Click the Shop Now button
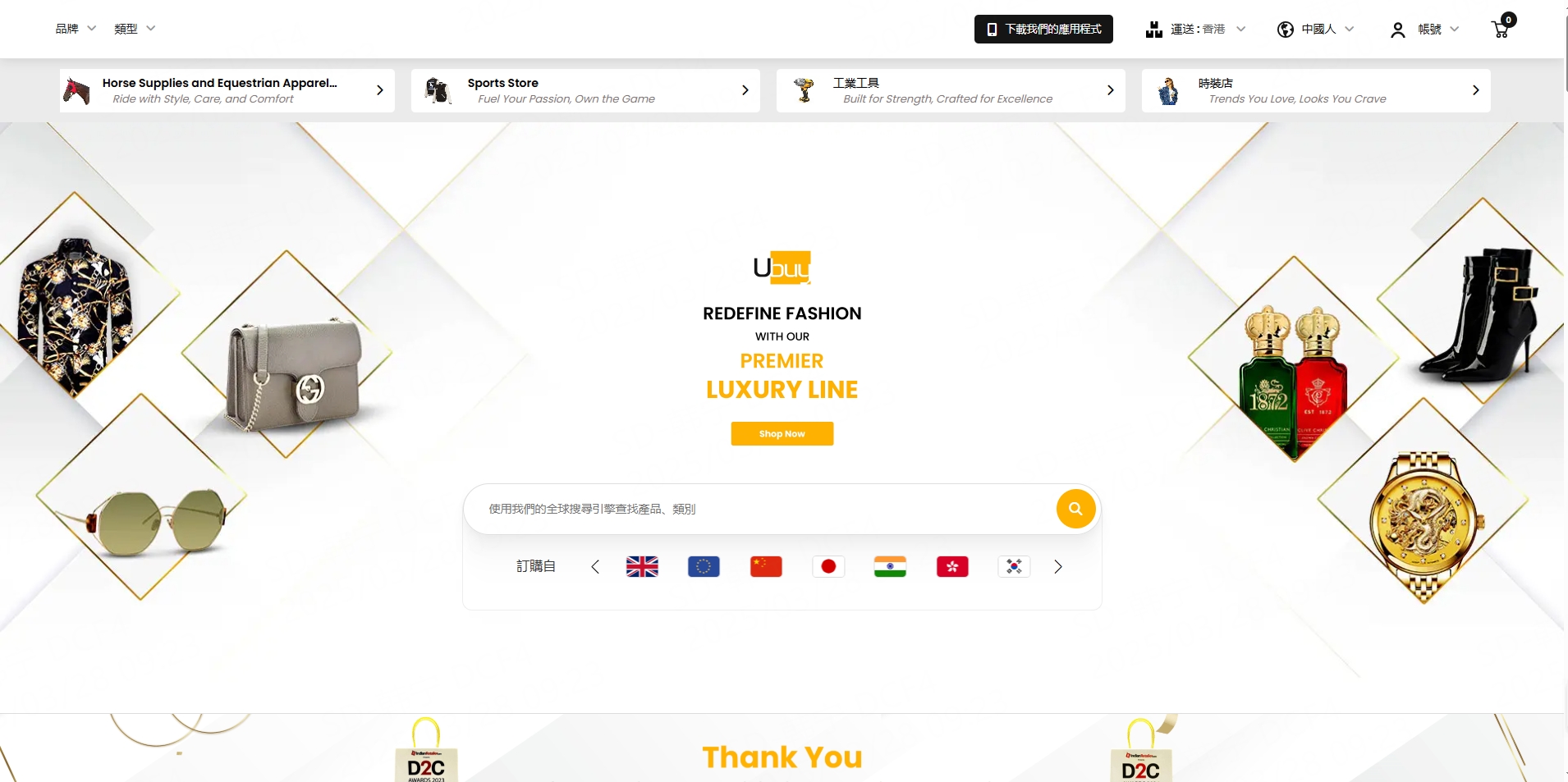 (x=782, y=433)
